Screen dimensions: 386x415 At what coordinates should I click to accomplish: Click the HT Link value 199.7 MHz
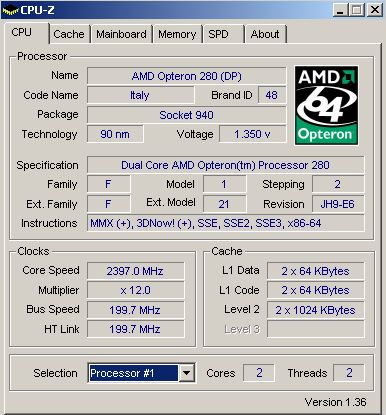point(135,329)
